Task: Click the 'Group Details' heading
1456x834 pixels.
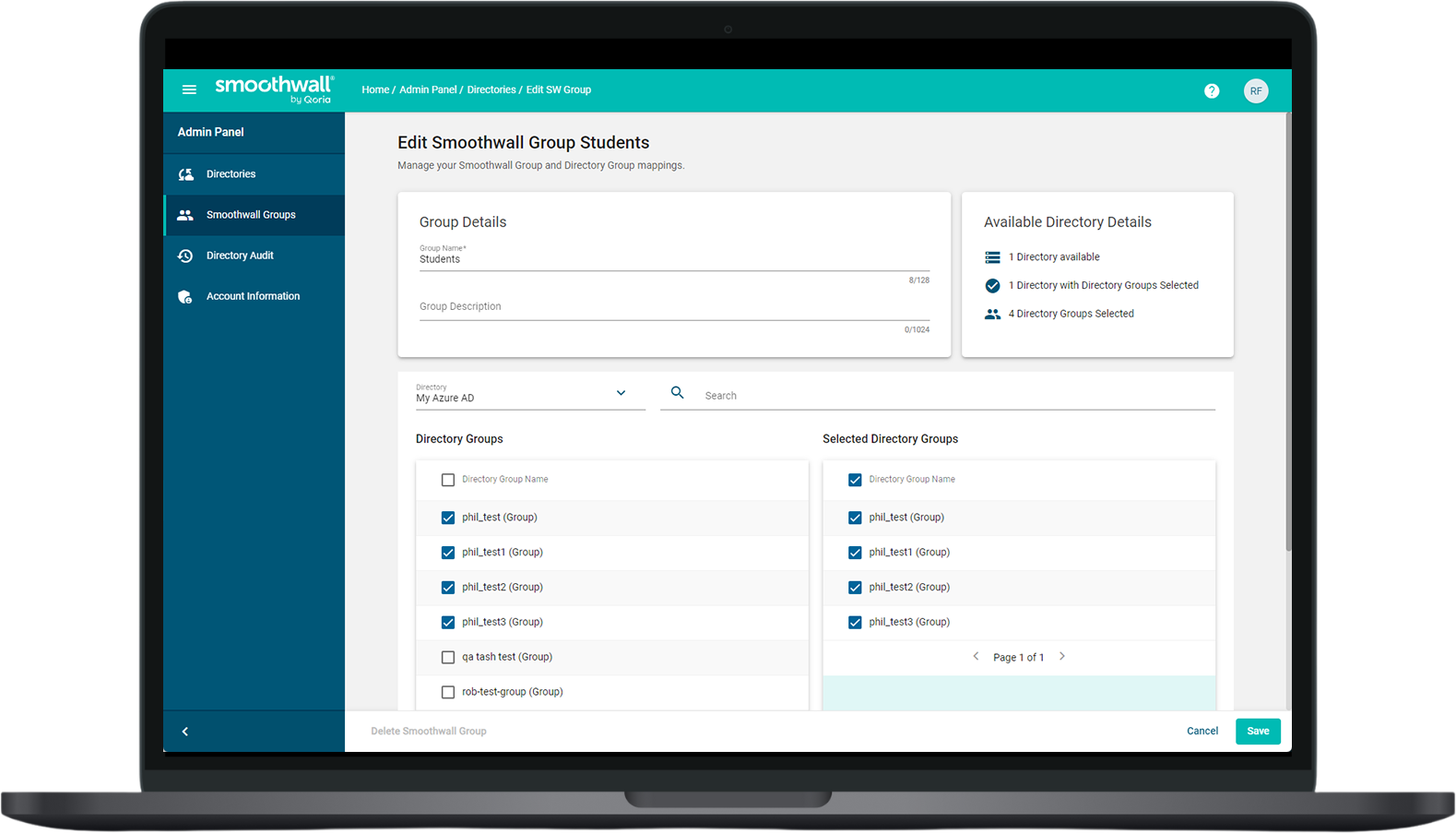Action: (463, 222)
